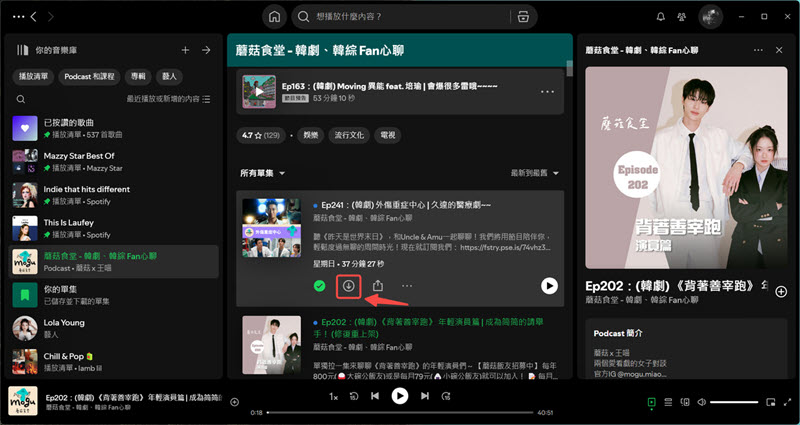Skip to next track
Screen dimensions: 800x425
(x=425, y=396)
